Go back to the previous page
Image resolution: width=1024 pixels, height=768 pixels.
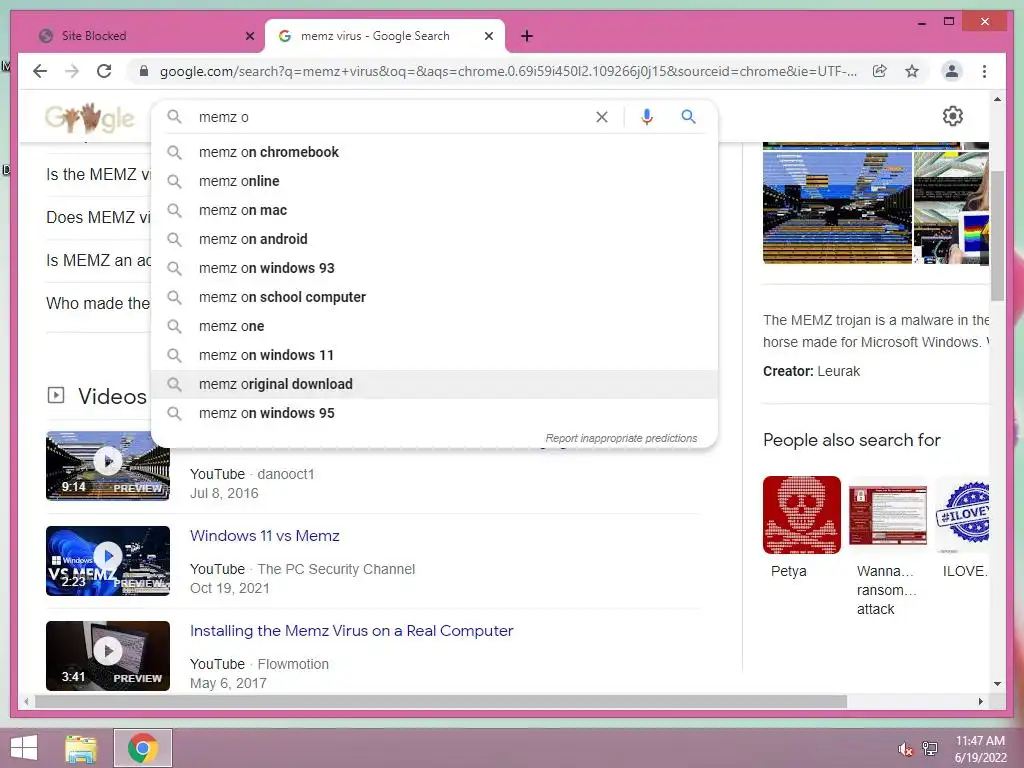(x=40, y=71)
